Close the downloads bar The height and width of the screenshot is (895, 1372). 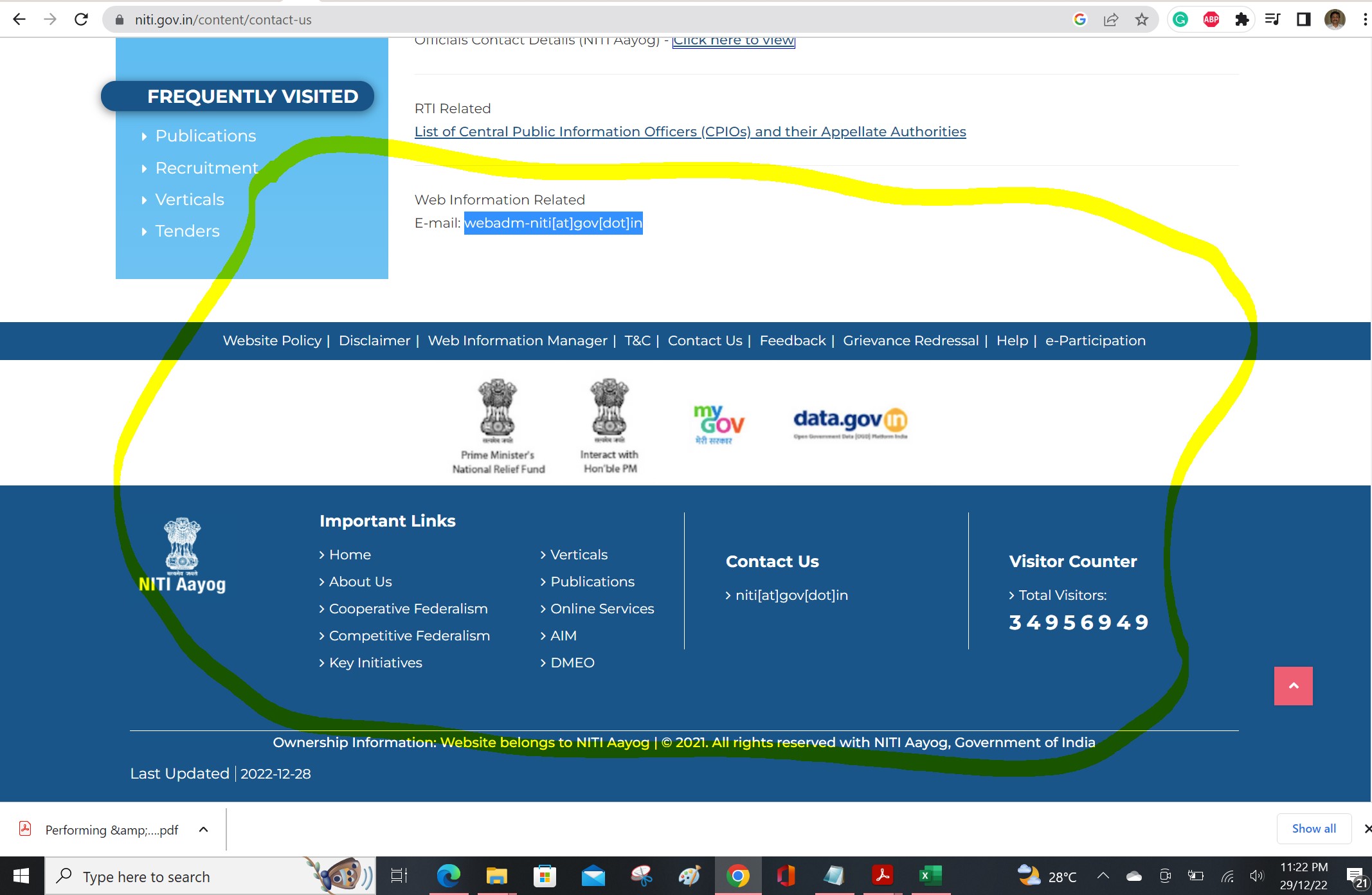(x=1367, y=829)
